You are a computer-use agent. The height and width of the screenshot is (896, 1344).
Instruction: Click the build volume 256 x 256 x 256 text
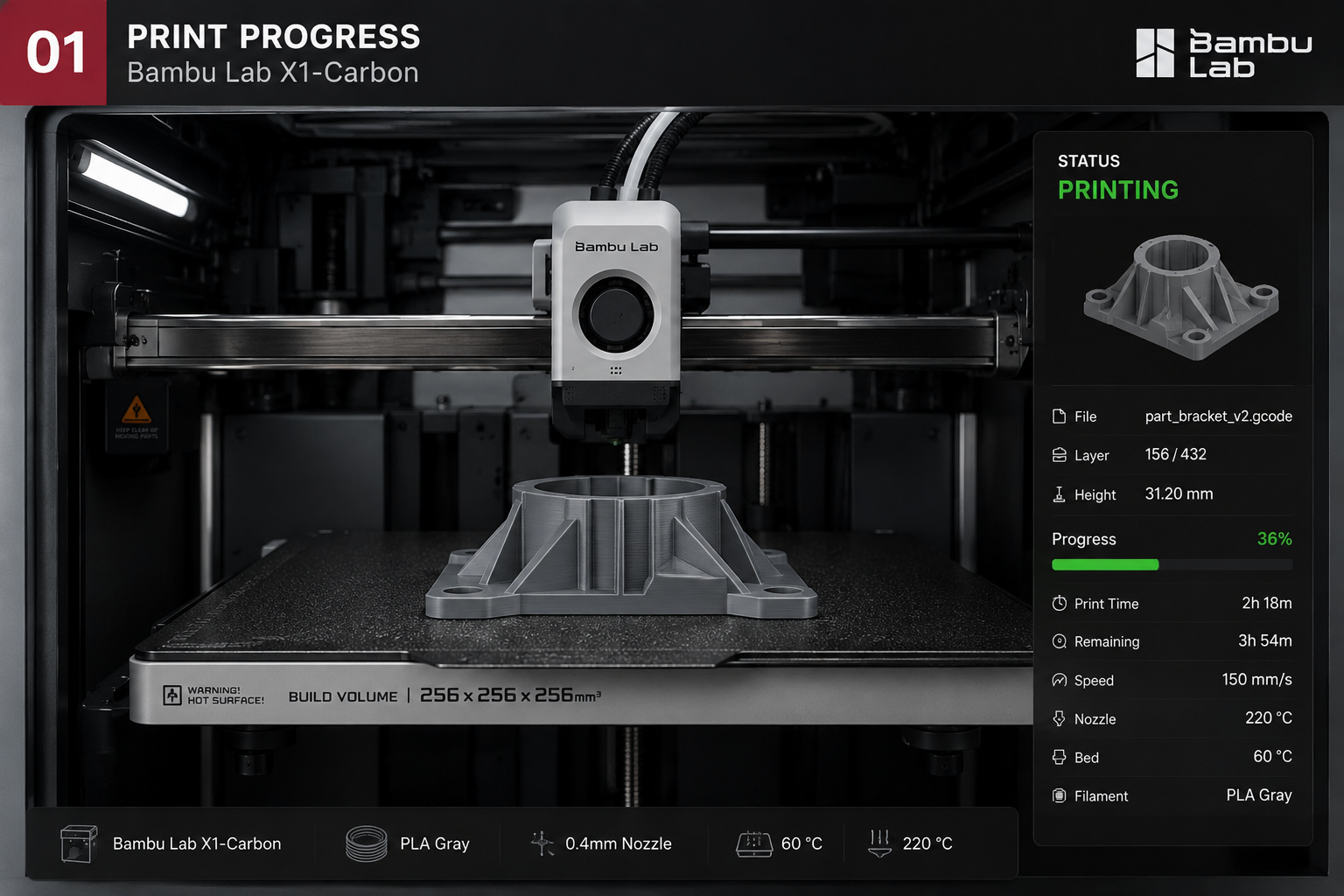[x=510, y=695]
